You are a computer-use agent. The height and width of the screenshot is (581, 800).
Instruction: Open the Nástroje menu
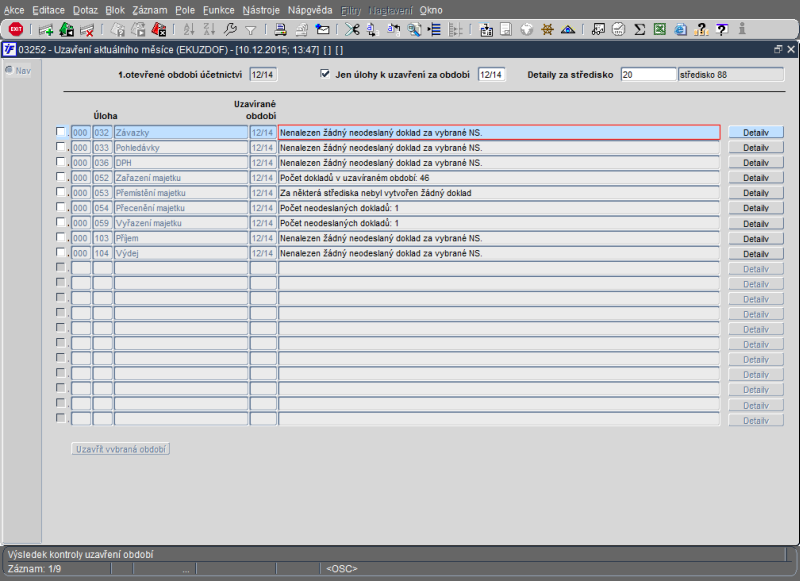pos(261,10)
